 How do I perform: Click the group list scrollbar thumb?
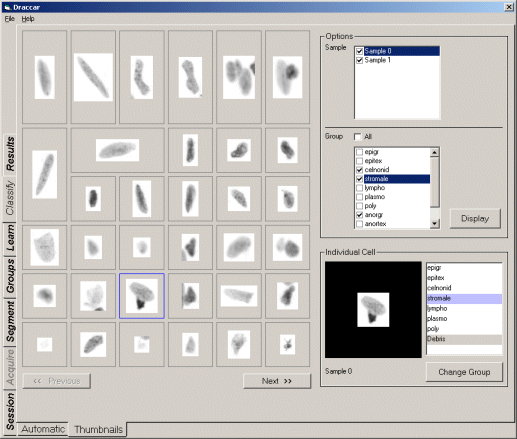click(435, 182)
